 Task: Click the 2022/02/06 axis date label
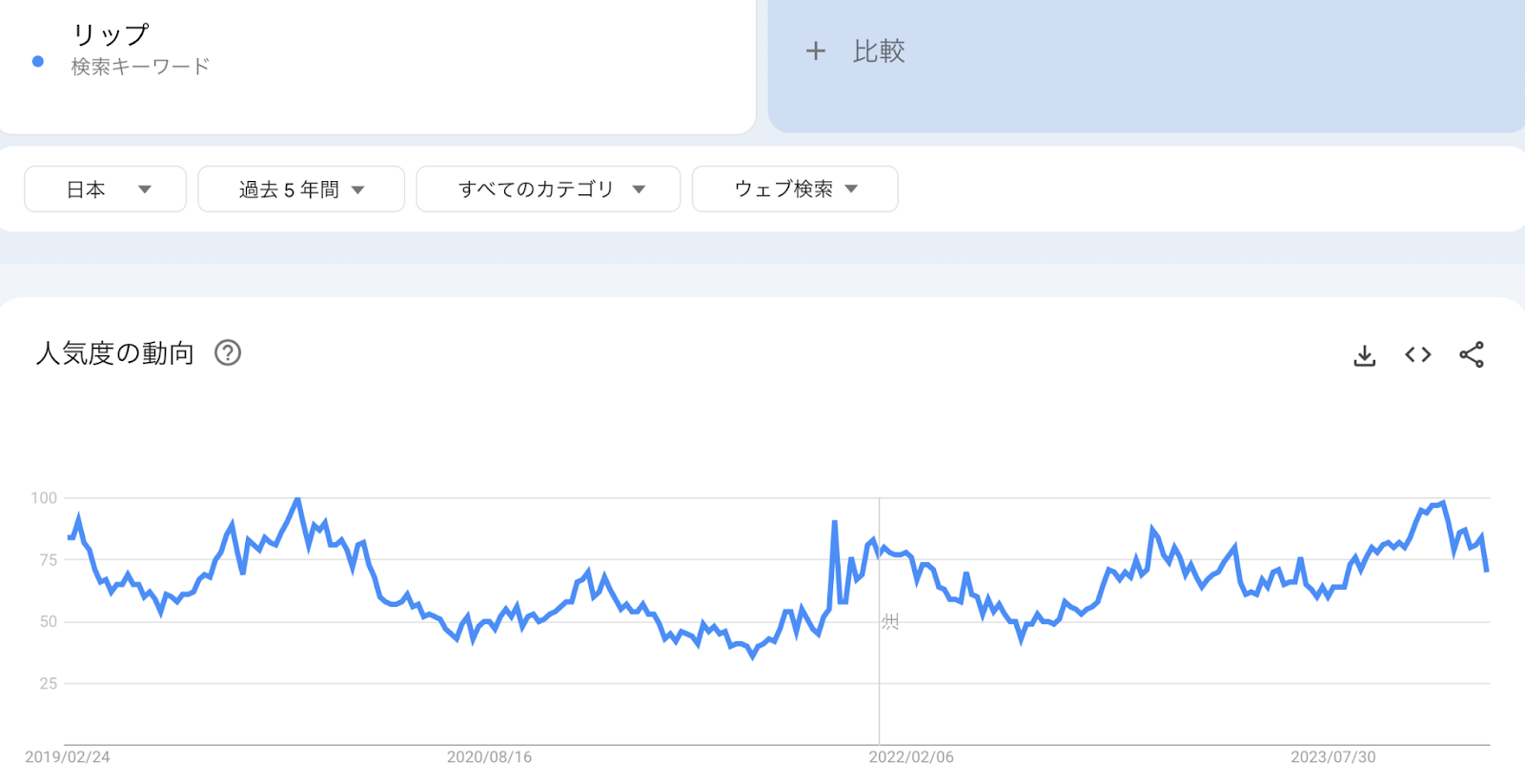911,757
